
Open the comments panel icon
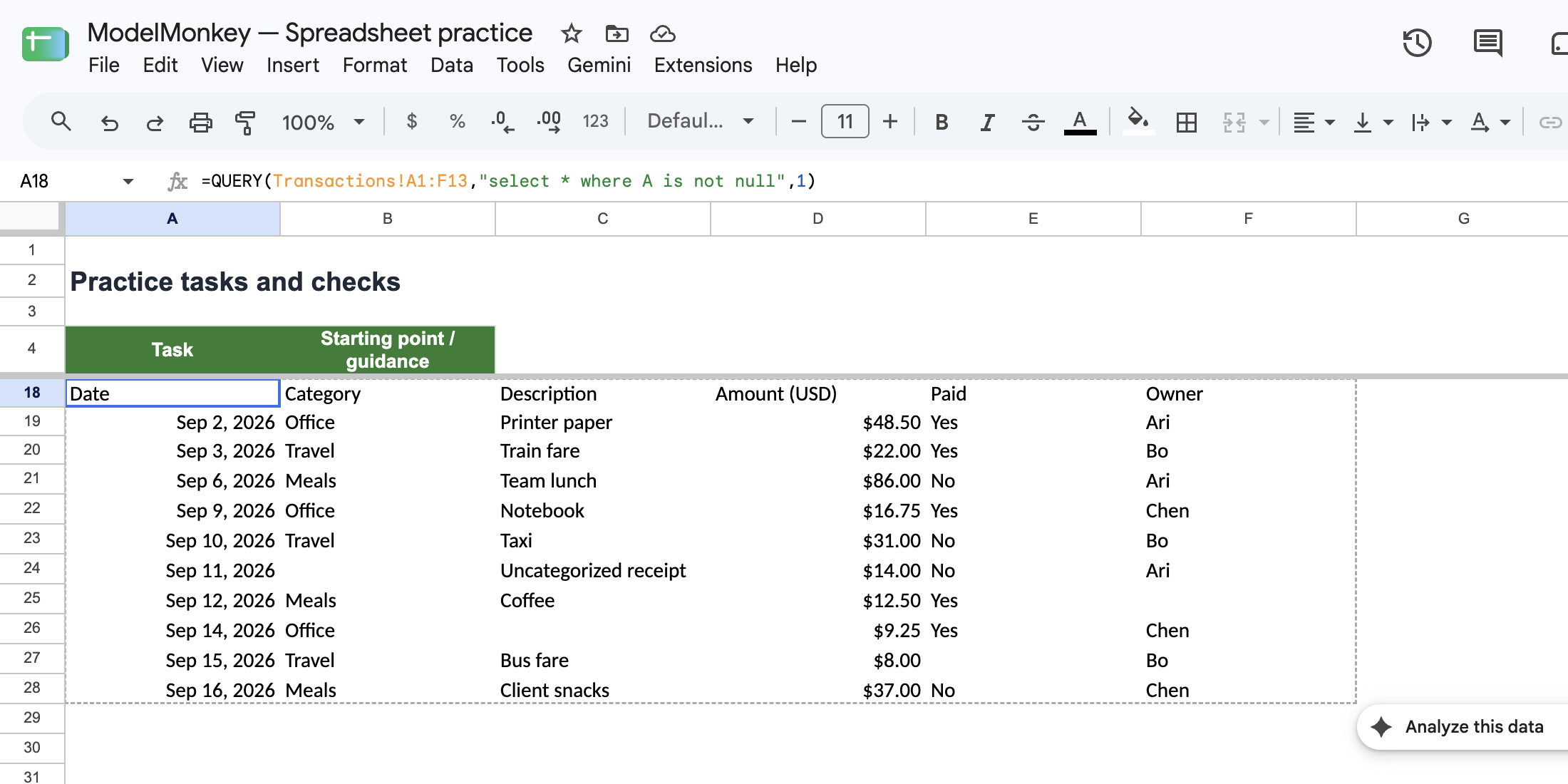pos(1487,43)
